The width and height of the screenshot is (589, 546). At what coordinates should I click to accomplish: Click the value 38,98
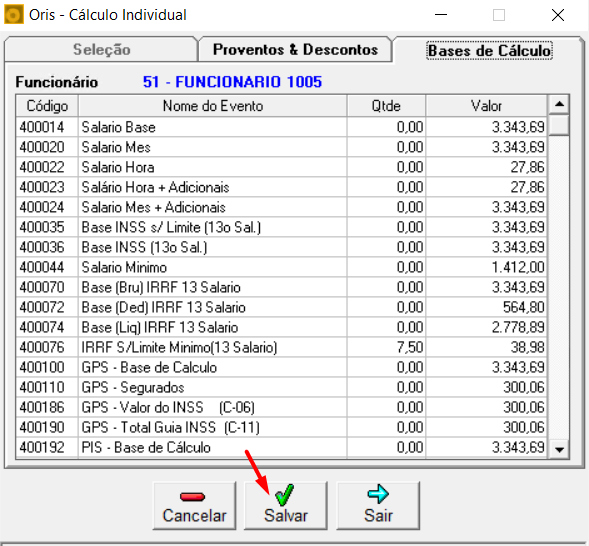(527, 347)
